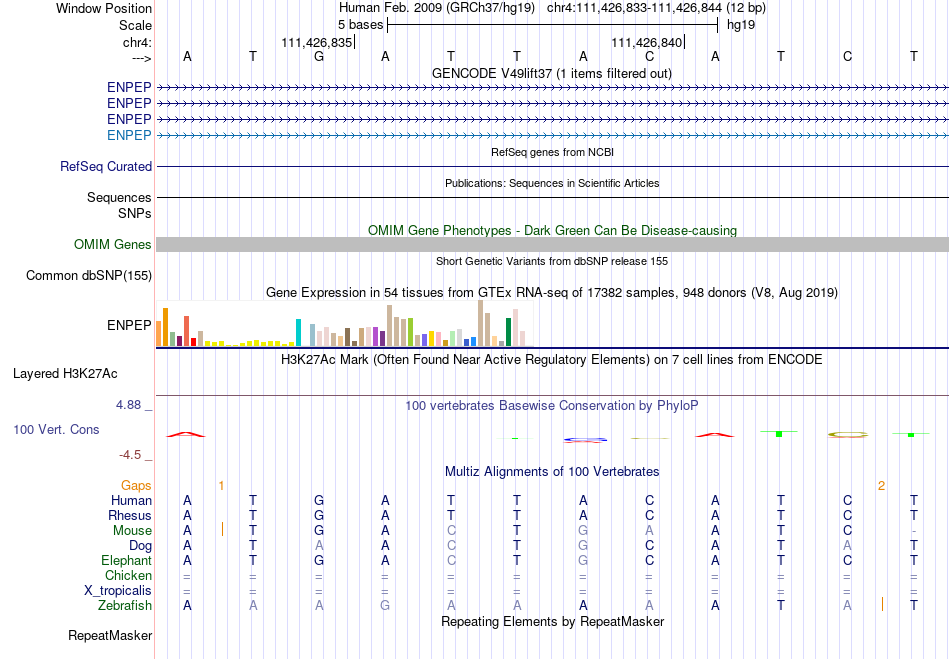This screenshot has width=950, height=659.
Task: Click the -4.5 PhyloP lower axis value
Action: click(130, 455)
